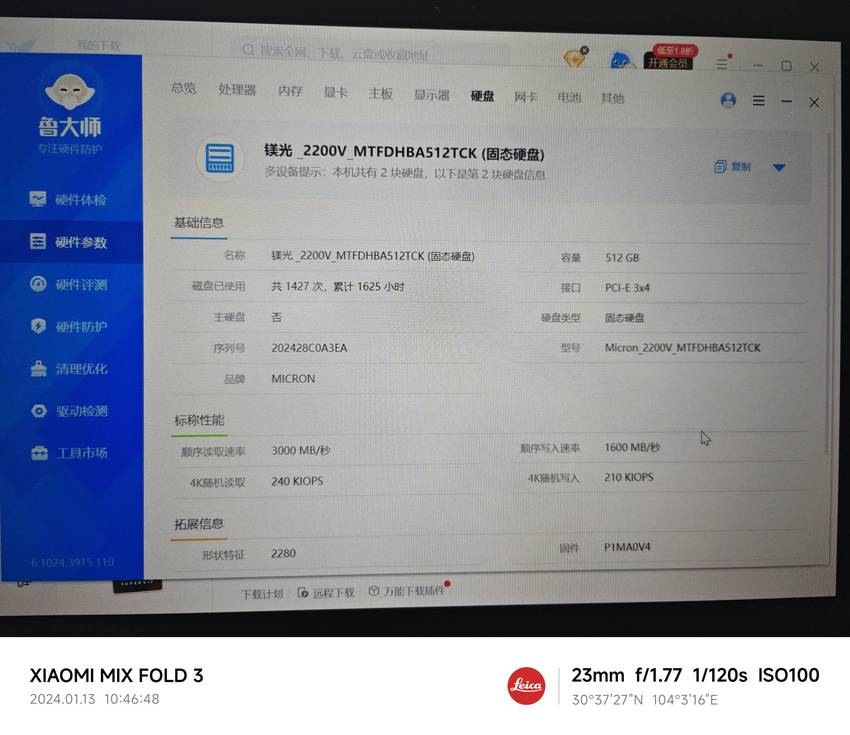
Task: Select the 硬盘 hard disk tab
Action: 482,96
